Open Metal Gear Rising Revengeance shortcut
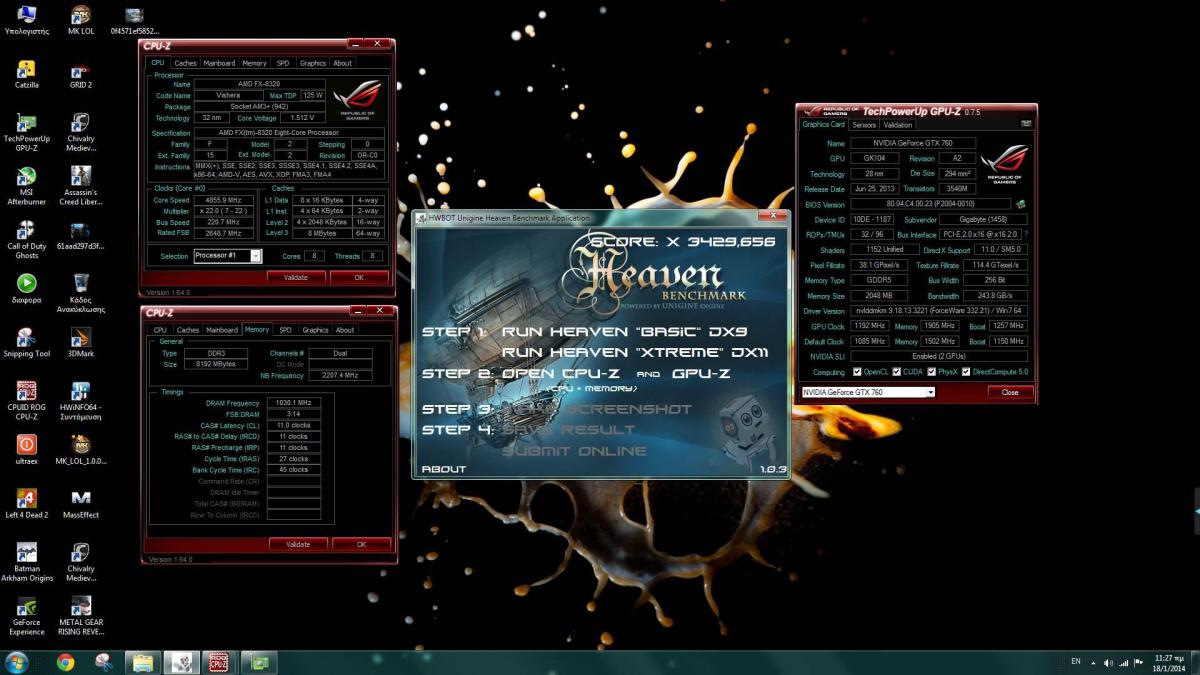 (80, 616)
